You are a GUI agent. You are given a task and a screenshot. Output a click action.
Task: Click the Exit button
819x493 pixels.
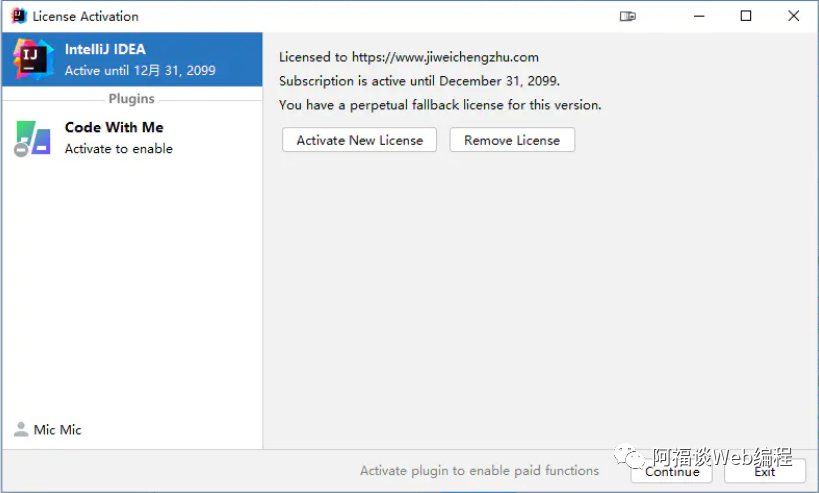coord(765,471)
